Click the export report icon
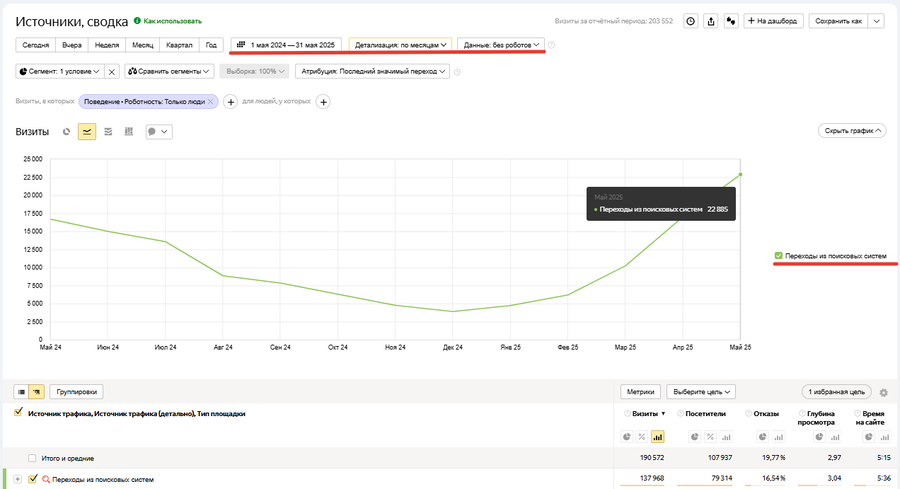The image size is (900, 489). [711, 20]
